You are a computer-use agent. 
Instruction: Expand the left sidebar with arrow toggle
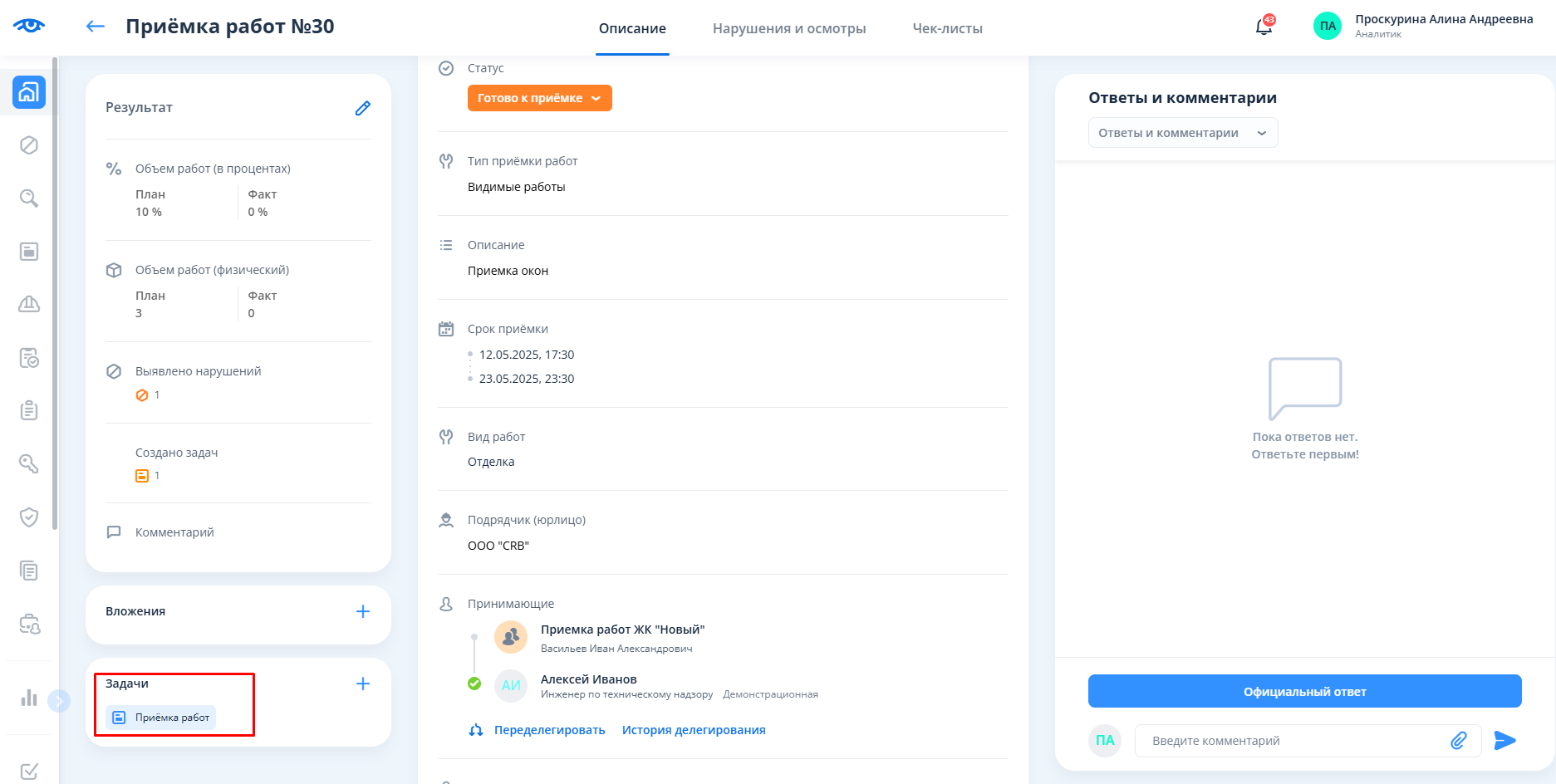(x=59, y=702)
